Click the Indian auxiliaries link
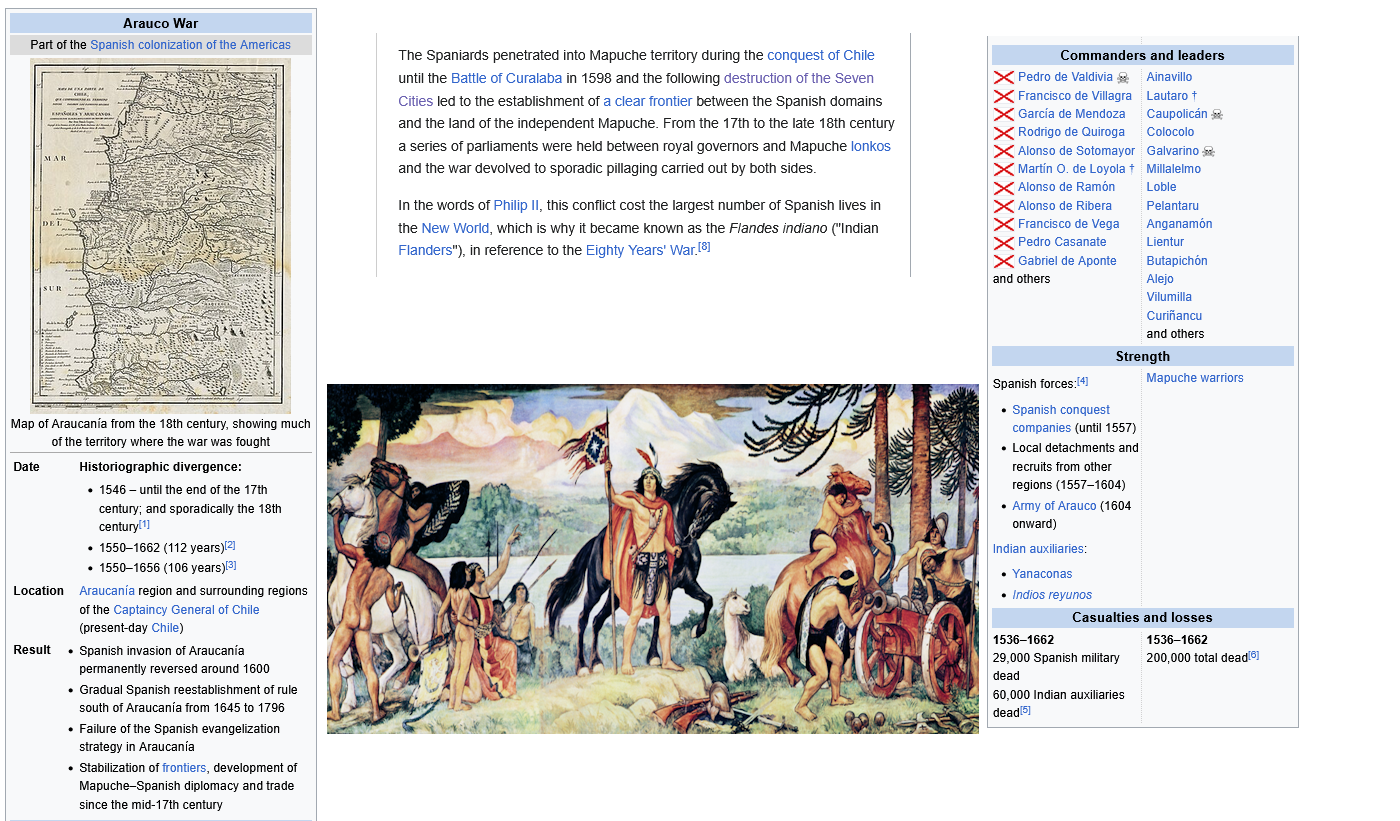Screen dimensions: 1400x821 click(1038, 549)
